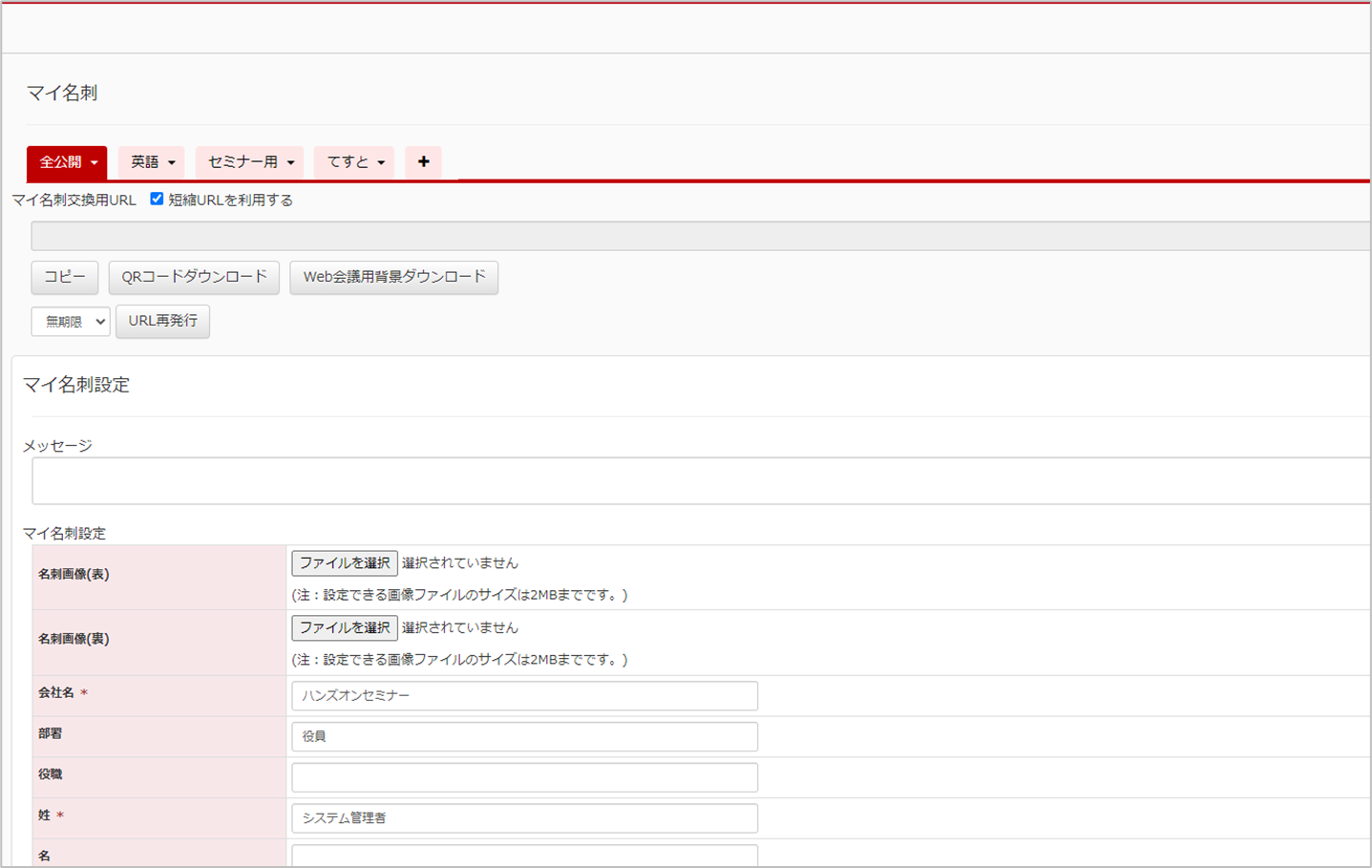The image size is (1372, 868).
Task: Expand the てすと tab dropdown arrow
Action: [381, 163]
